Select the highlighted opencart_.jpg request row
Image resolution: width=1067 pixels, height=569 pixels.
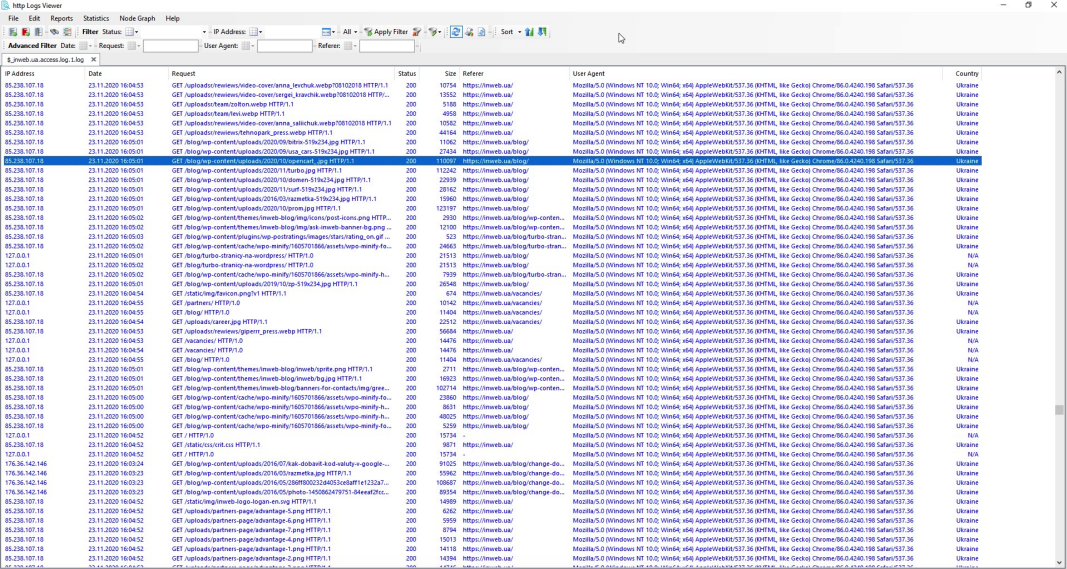(491, 161)
